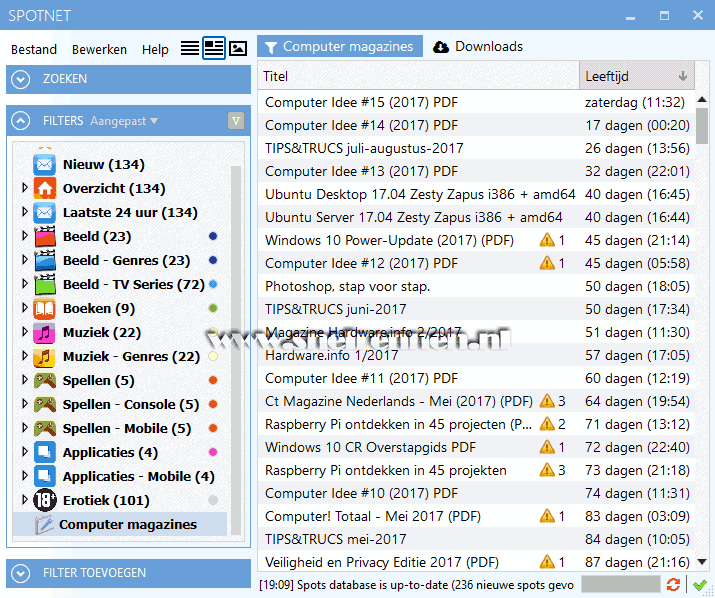Viewport: 715px width, 598px height.
Task: Expand the Erotiek tree node
Action: tap(25, 499)
